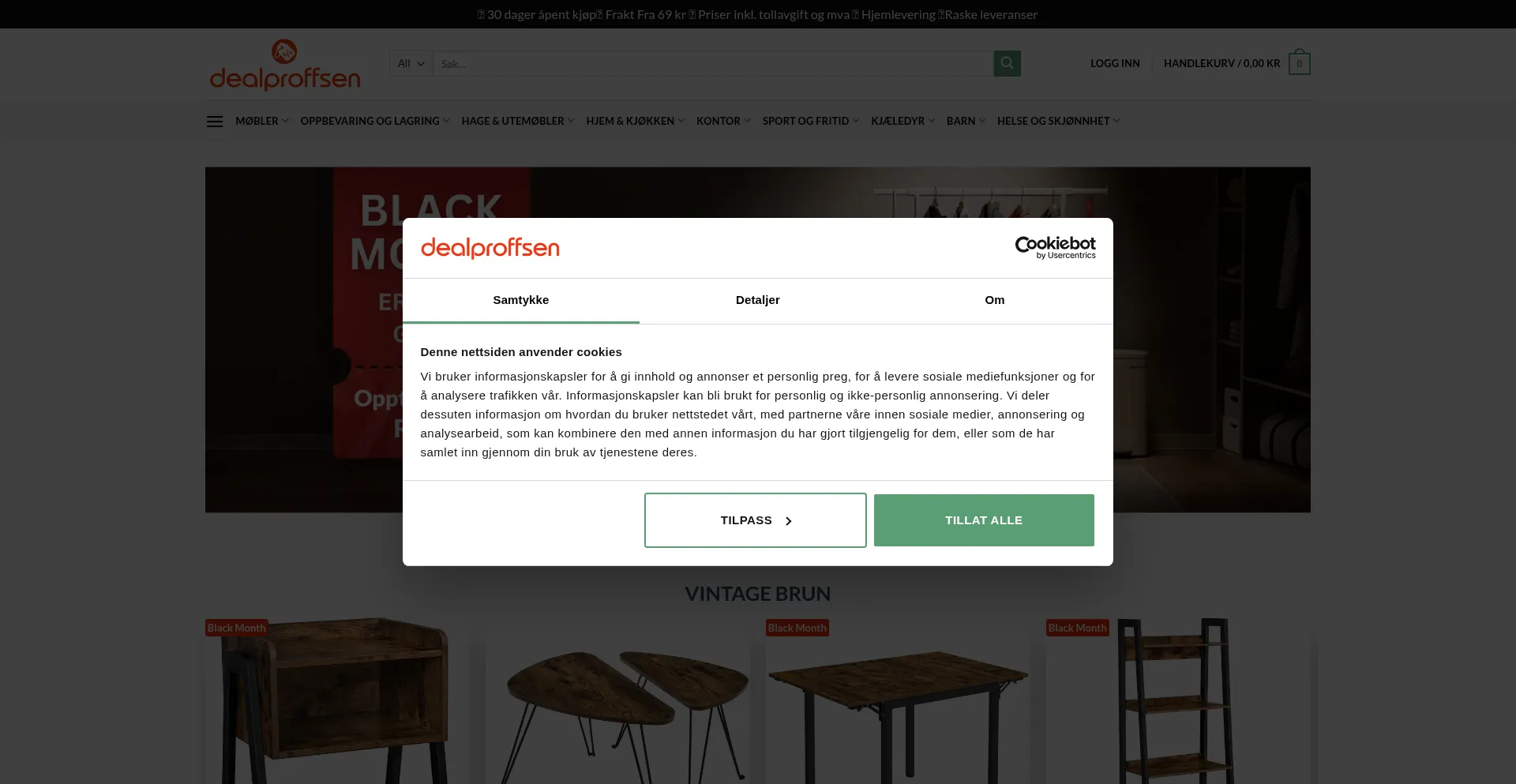Click the LOGG INN link
1516x784 pixels.
coord(1115,63)
